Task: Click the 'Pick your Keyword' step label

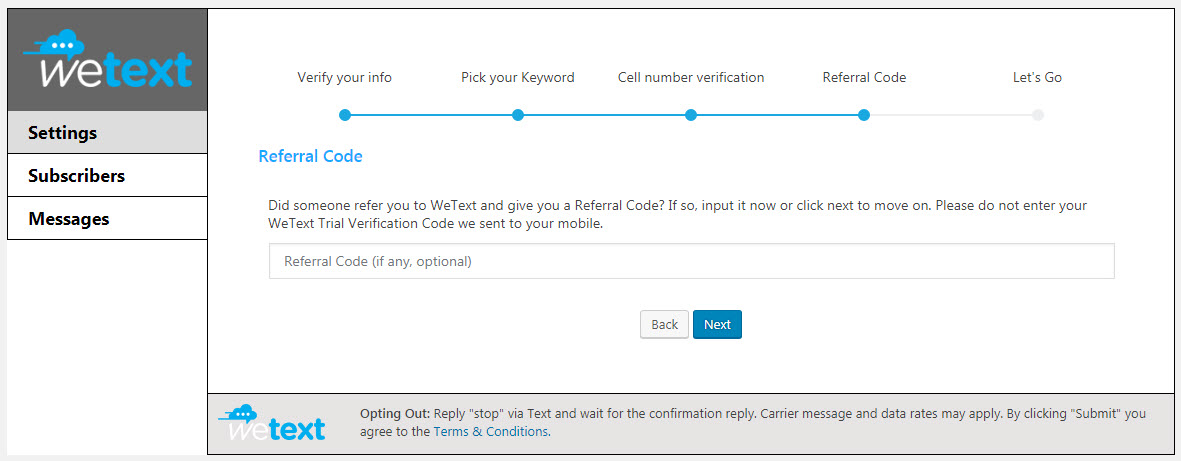Action: (517, 78)
